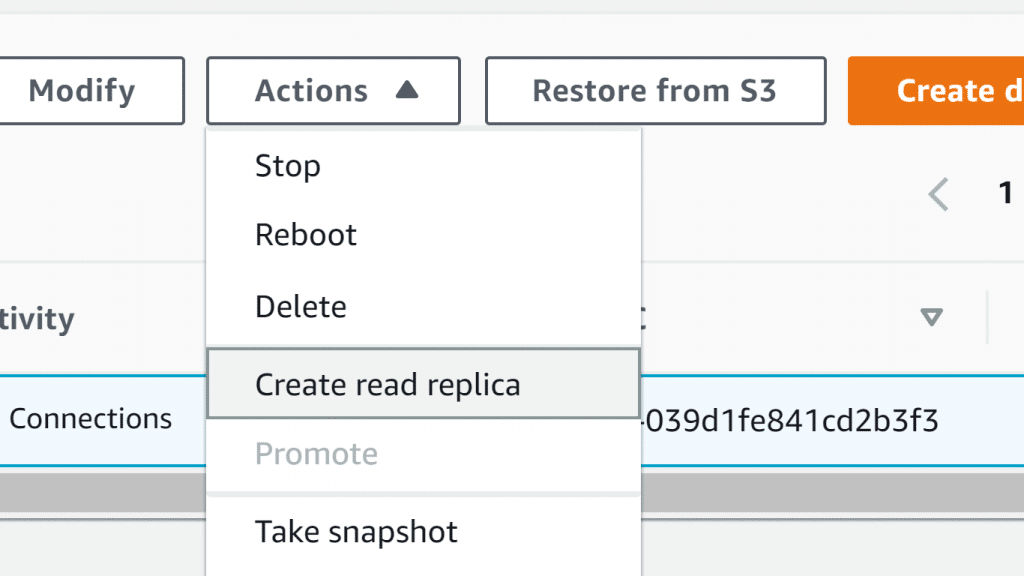Viewport: 1024px width, 576px height.
Task: Click the previous page chevron arrow
Action: tap(937, 193)
